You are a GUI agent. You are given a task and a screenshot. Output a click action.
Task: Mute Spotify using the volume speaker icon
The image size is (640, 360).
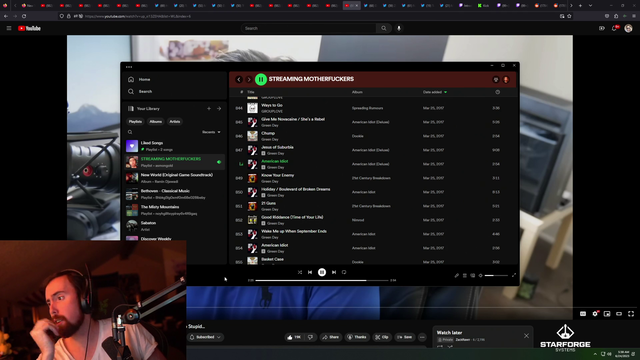click(480, 276)
